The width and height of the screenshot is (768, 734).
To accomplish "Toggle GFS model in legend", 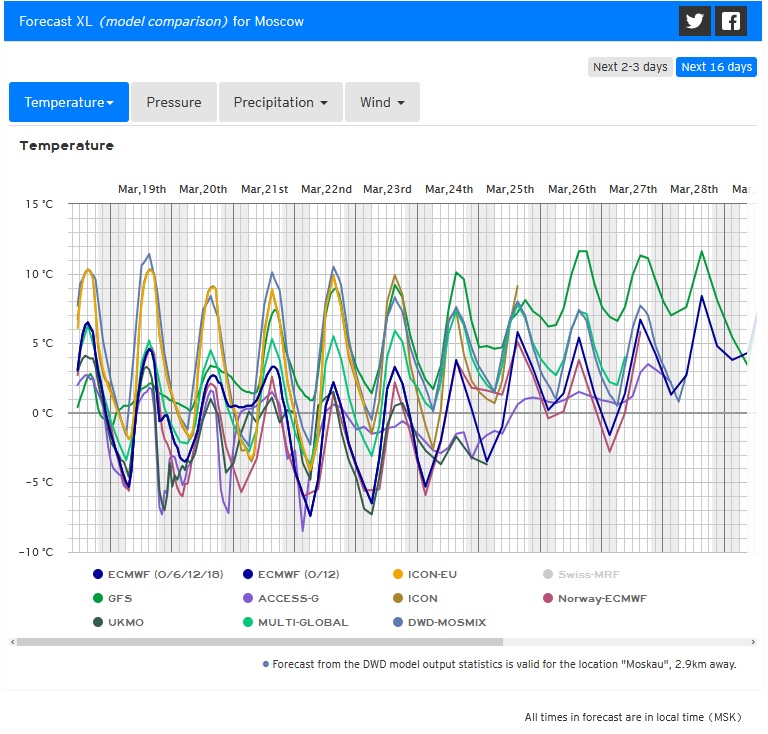I will 119,598.
